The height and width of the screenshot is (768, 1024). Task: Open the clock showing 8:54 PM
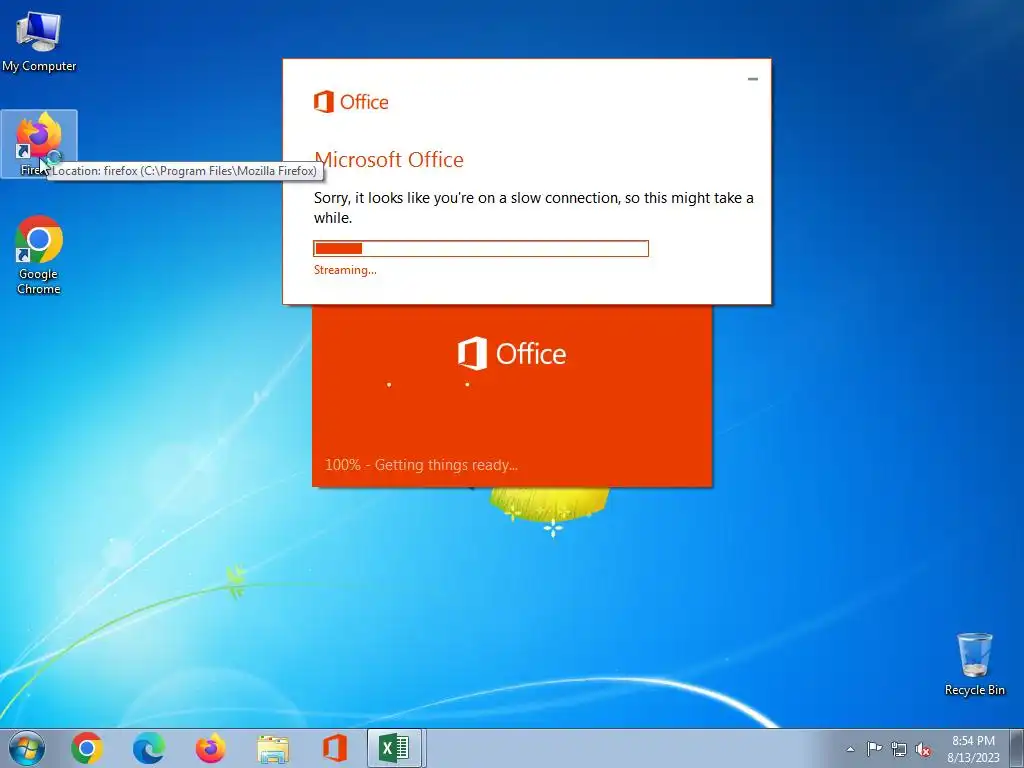tap(973, 748)
